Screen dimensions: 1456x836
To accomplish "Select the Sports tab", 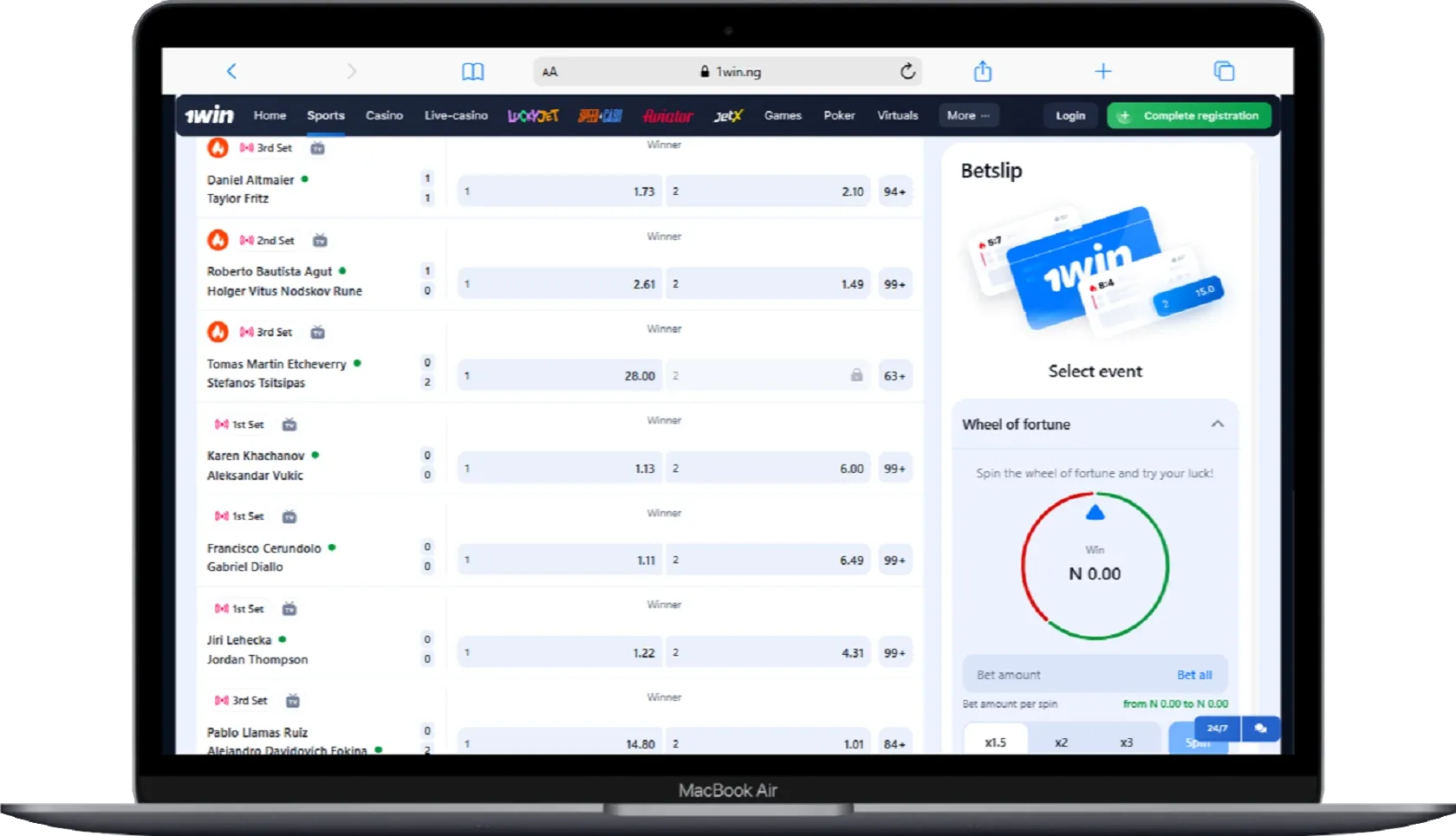I will [x=326, y=115].
